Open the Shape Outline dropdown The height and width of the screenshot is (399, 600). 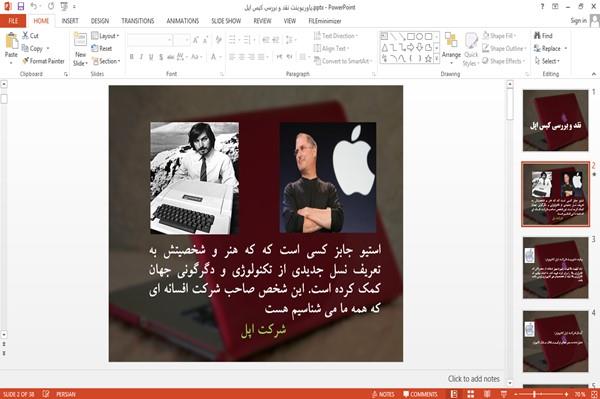coord(504,48)
